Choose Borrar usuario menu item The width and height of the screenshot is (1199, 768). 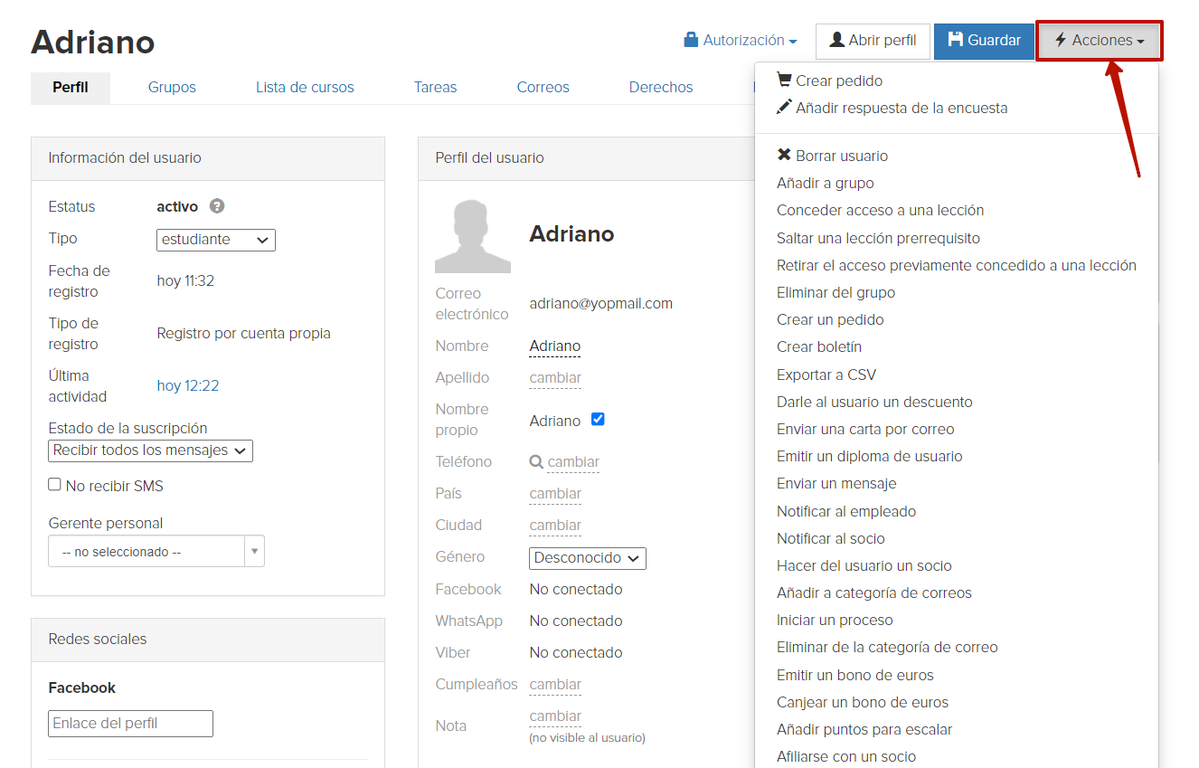[833, 156]
